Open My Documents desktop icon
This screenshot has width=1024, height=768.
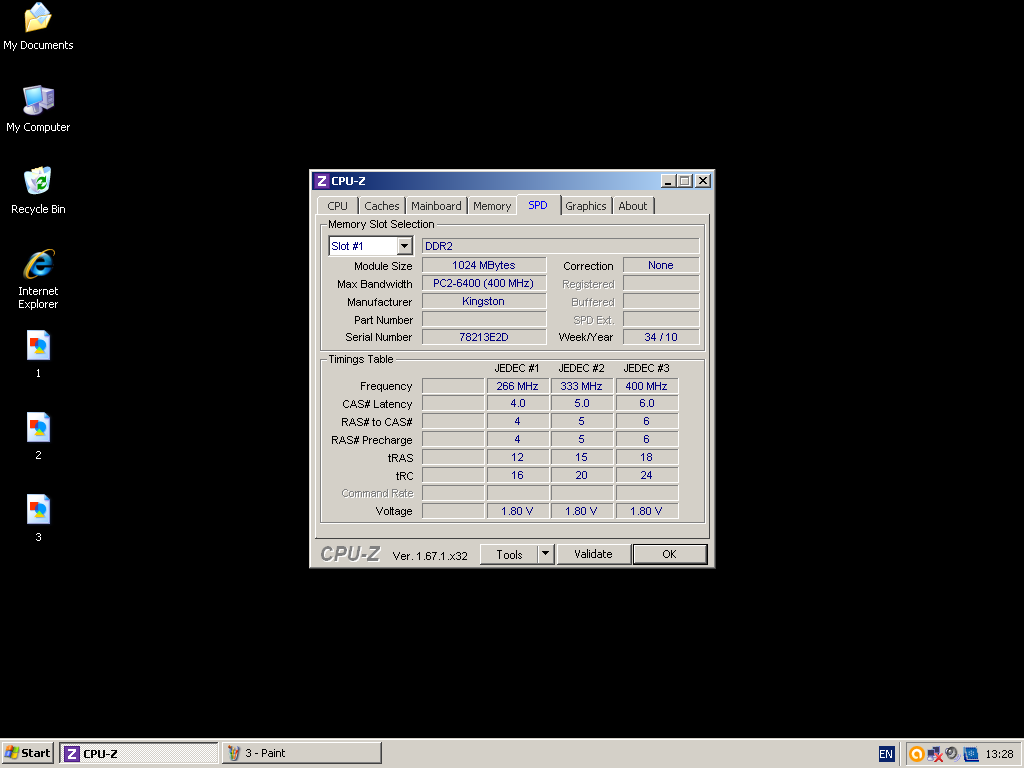click(38, 27)
